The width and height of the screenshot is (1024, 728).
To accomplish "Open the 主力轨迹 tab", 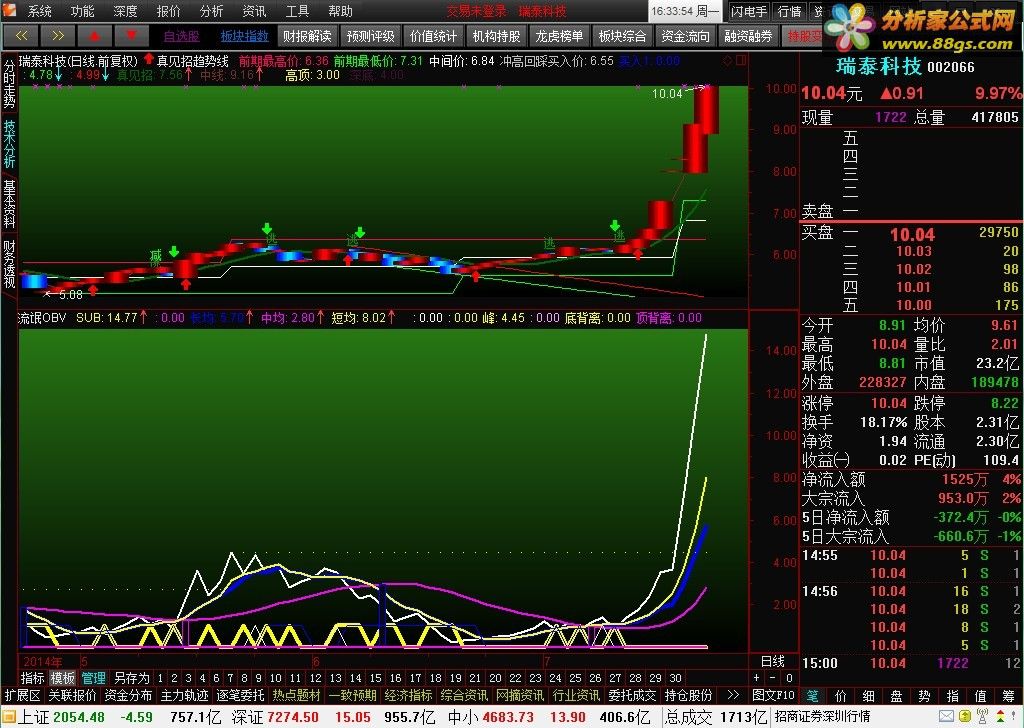I will (x=184, y=695).
